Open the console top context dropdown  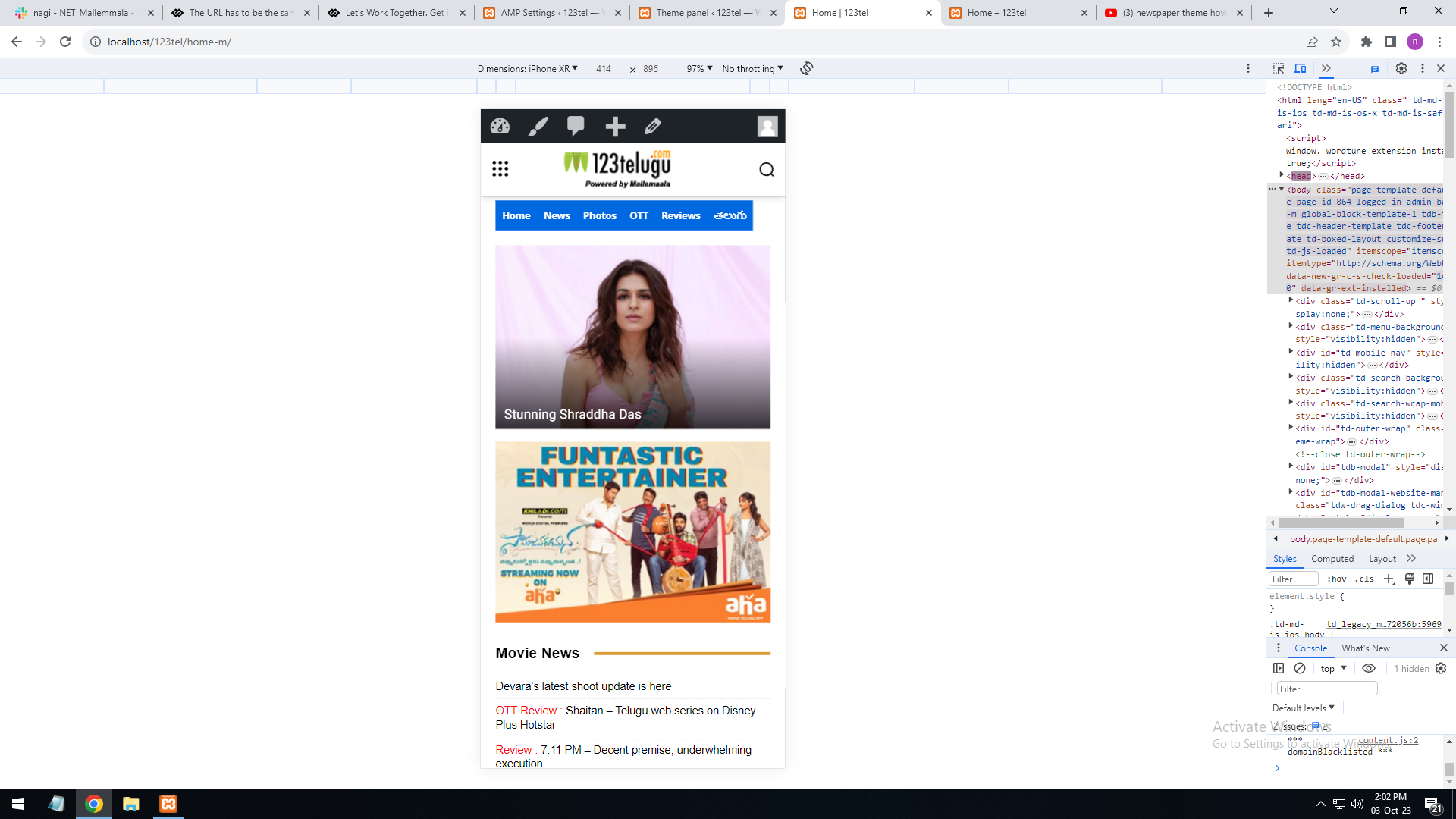(x=1333, y=668)
